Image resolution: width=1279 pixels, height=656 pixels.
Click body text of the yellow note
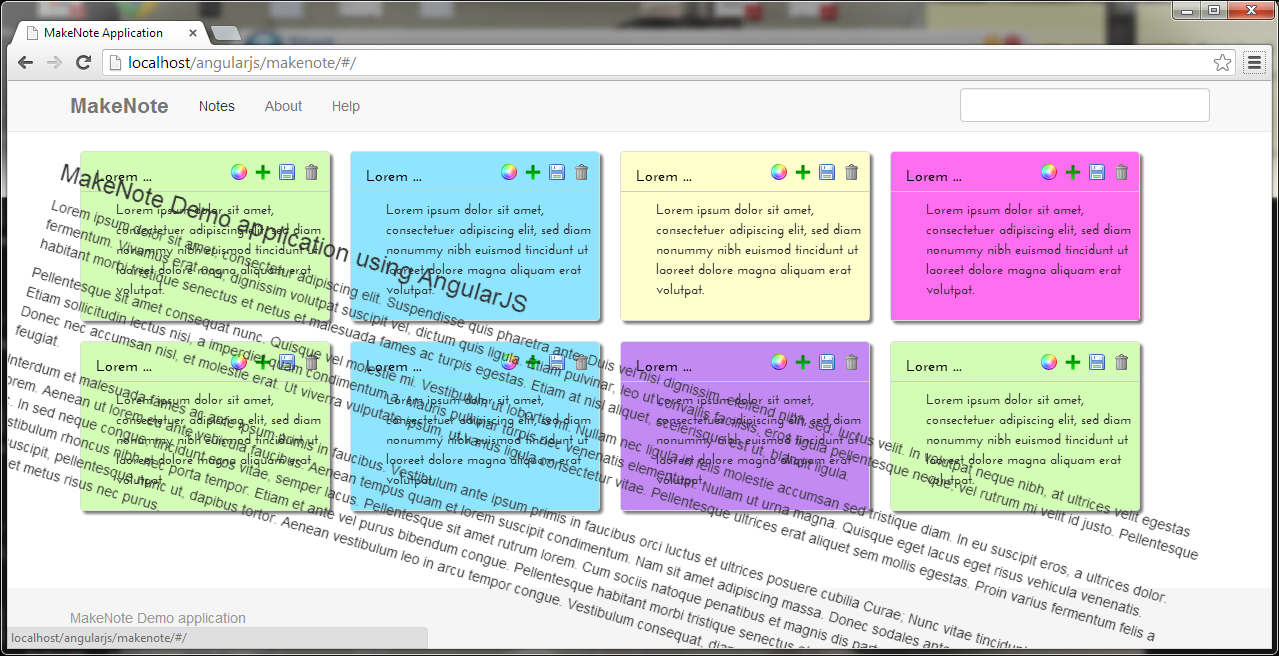click(758, 250)
